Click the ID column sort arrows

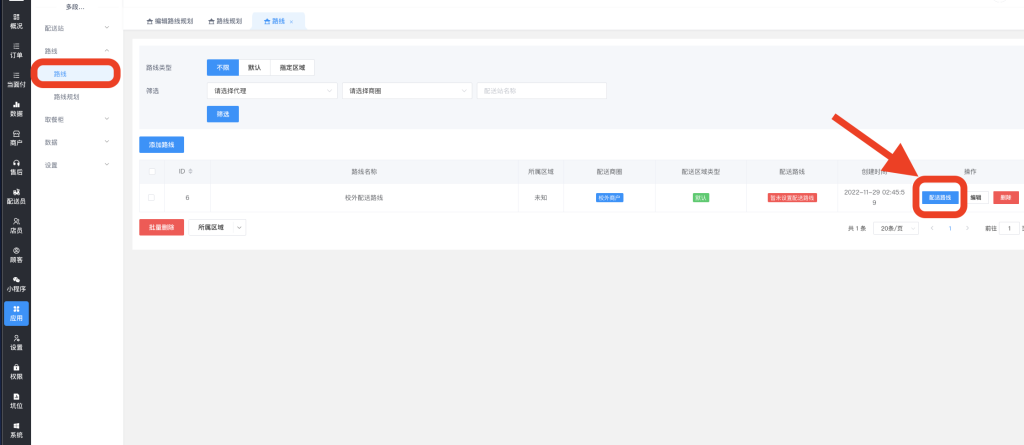191,171
